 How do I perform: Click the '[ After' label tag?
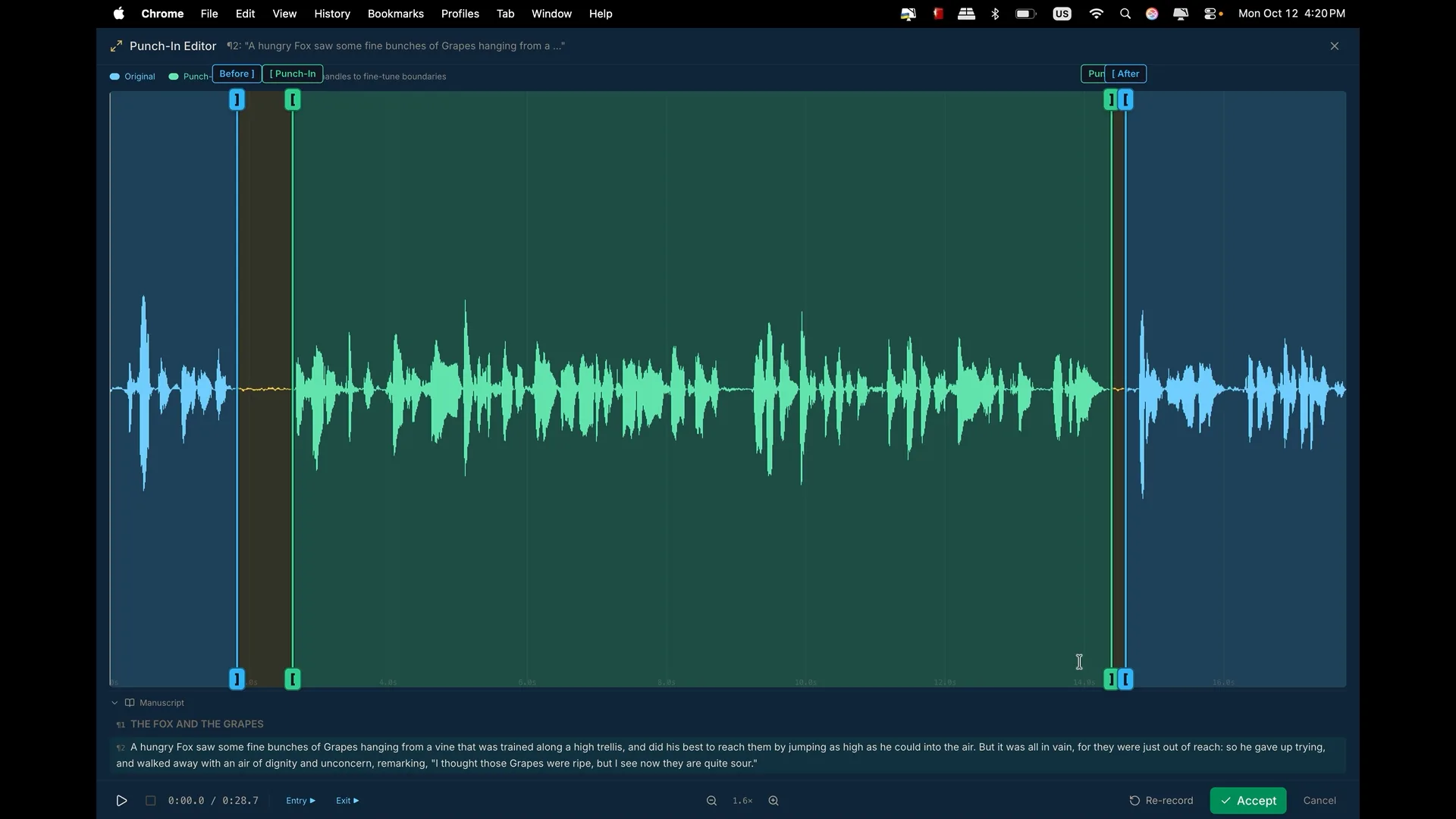pos(1125,74)
